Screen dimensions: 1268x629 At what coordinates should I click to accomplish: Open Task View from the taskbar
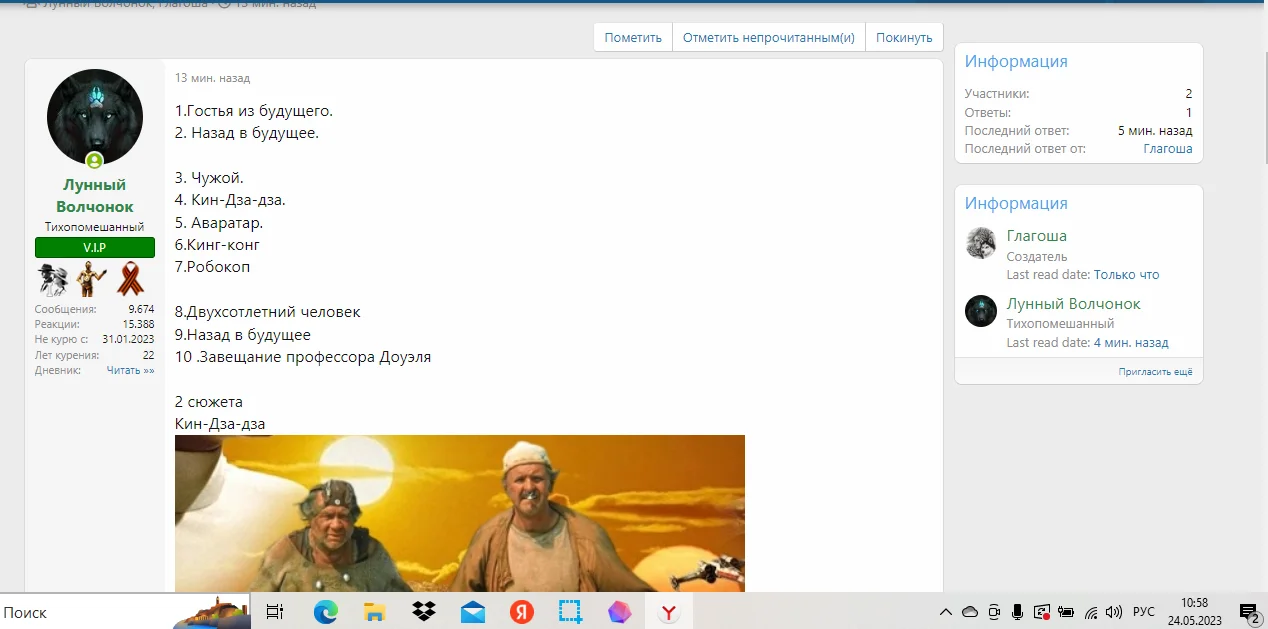pos(275,612)
